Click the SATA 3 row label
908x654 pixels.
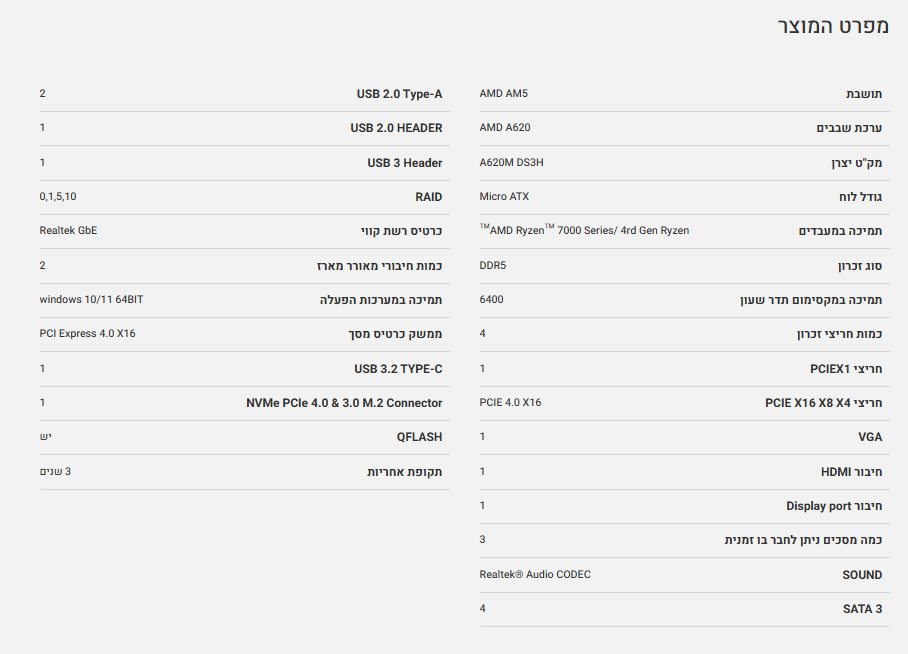[862, 609]
